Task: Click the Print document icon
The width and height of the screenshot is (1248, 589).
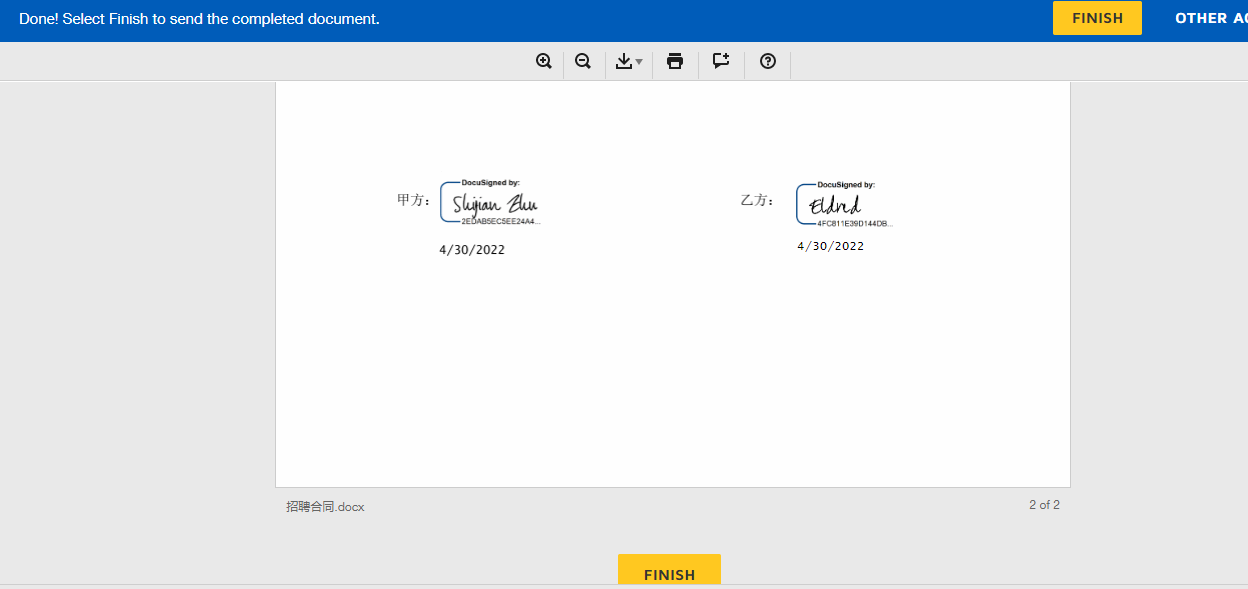Action: click(675, 61)
